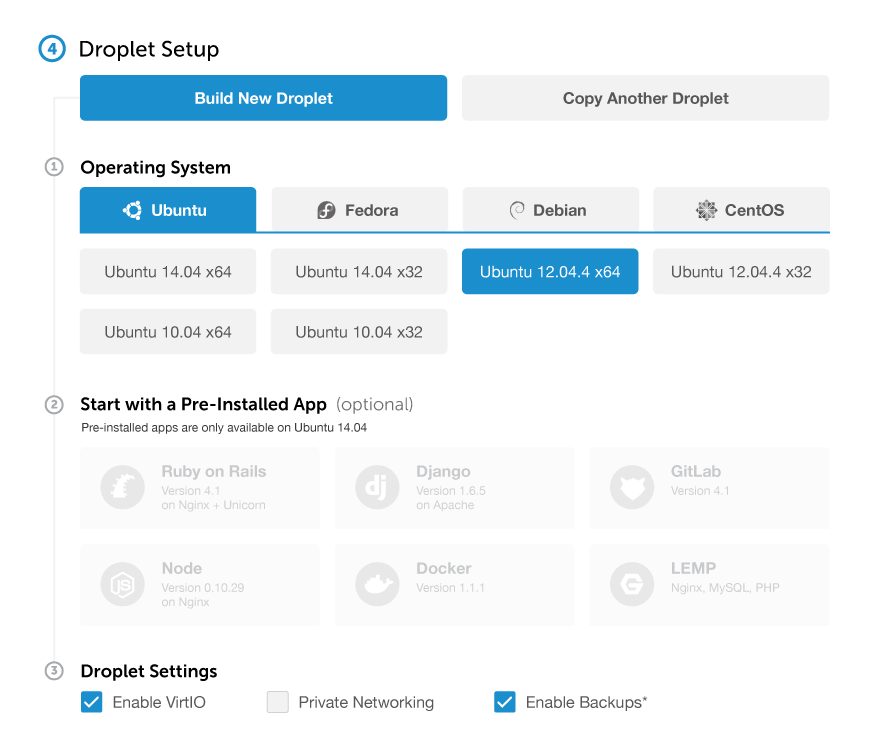Click the Node JS hexagon icon
Image resolution: width=876 pixels, height=752 pixels.
[x=123, y=584]
